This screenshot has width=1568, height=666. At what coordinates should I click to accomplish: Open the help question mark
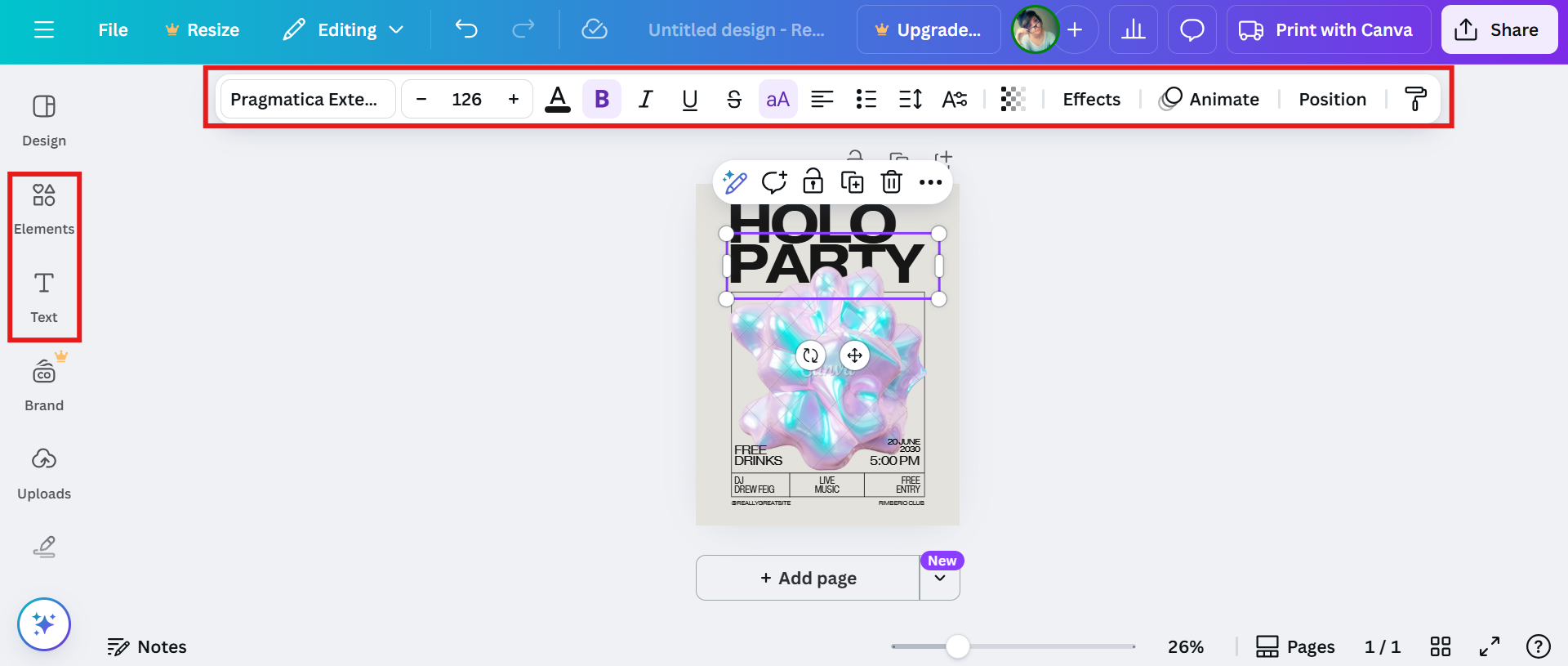tap(1539, 646)
